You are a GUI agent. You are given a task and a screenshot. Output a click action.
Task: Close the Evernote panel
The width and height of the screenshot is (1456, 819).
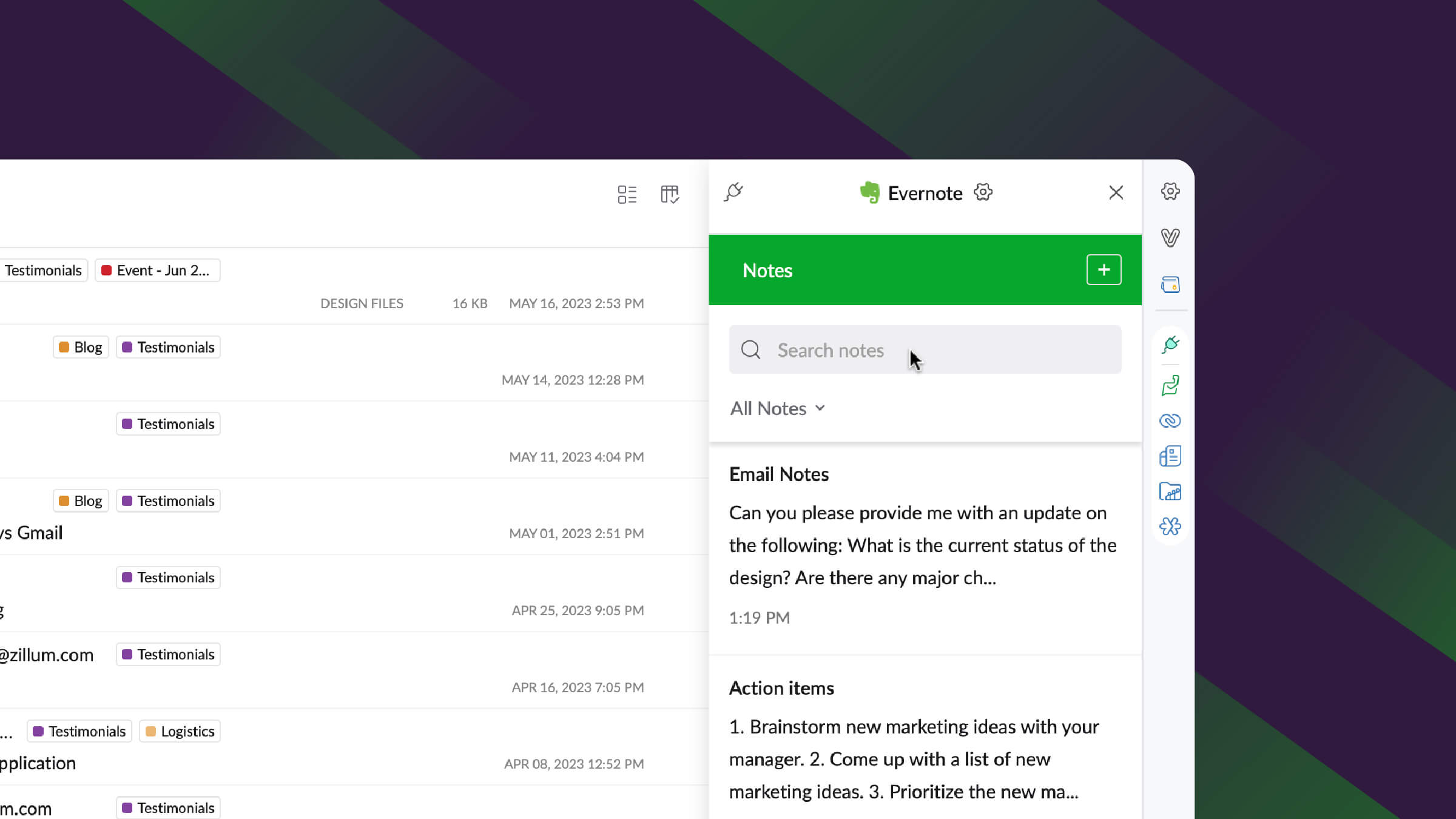click(1116, 192)
